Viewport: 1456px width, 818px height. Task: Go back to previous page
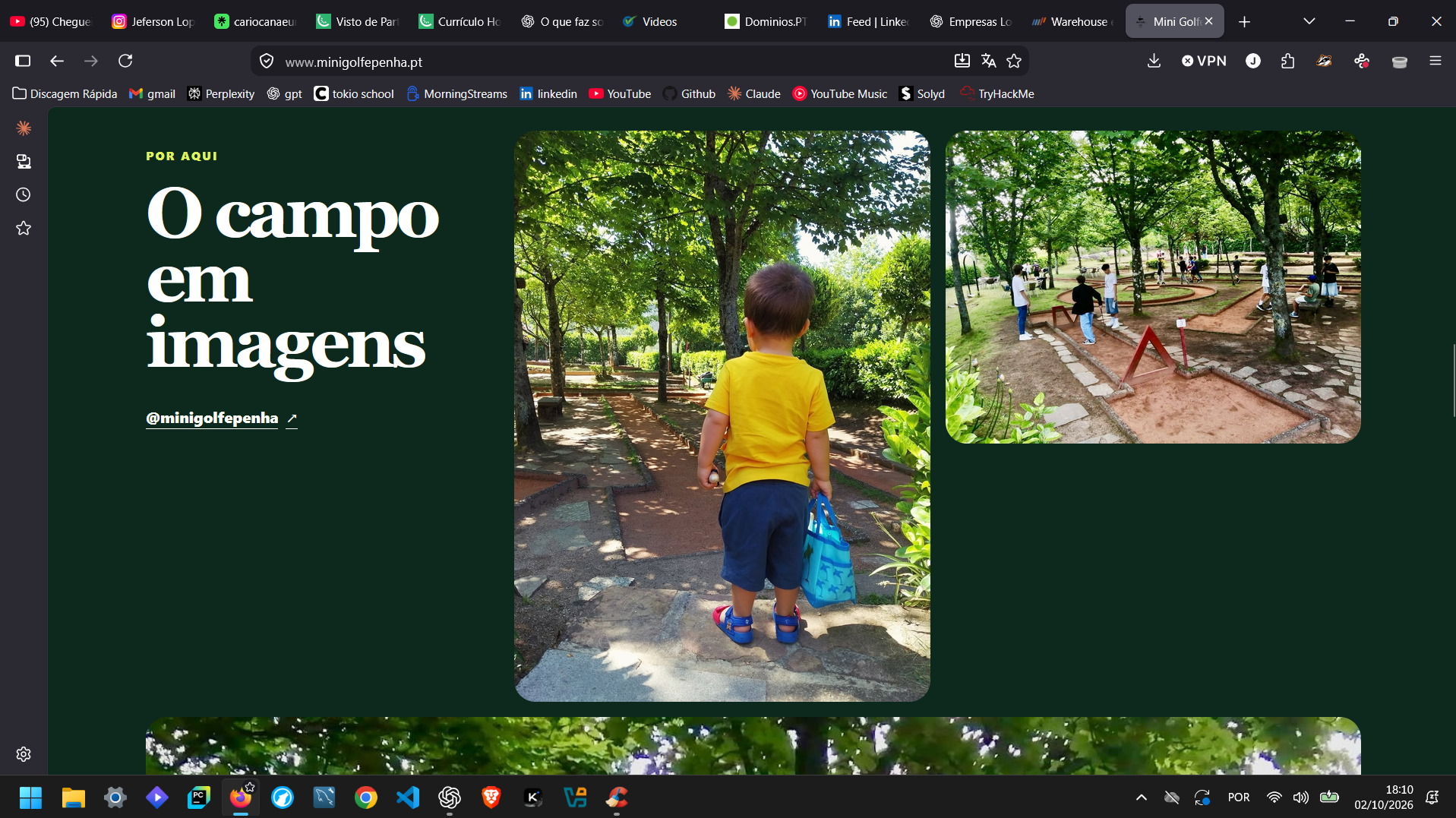[x=57, y=61]
